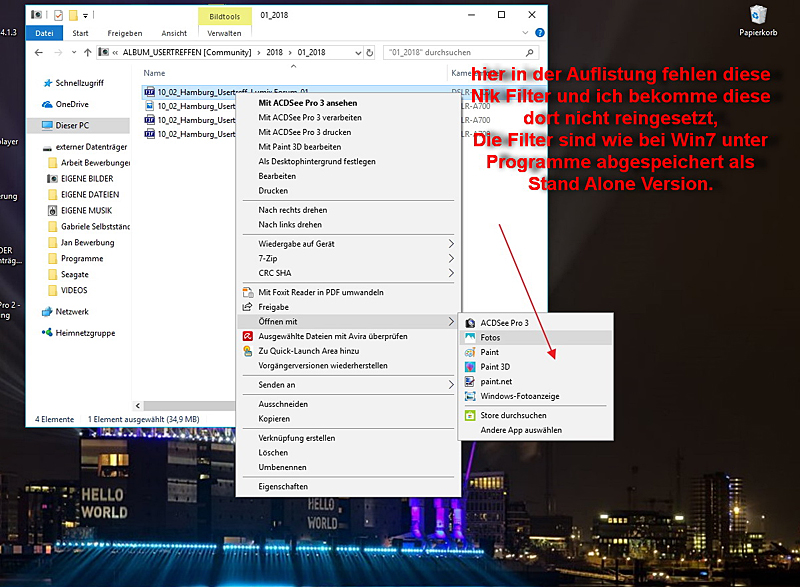Select the Paint app icon in submenu
This screenshot has width=800, height=587.
coord(470,352)
